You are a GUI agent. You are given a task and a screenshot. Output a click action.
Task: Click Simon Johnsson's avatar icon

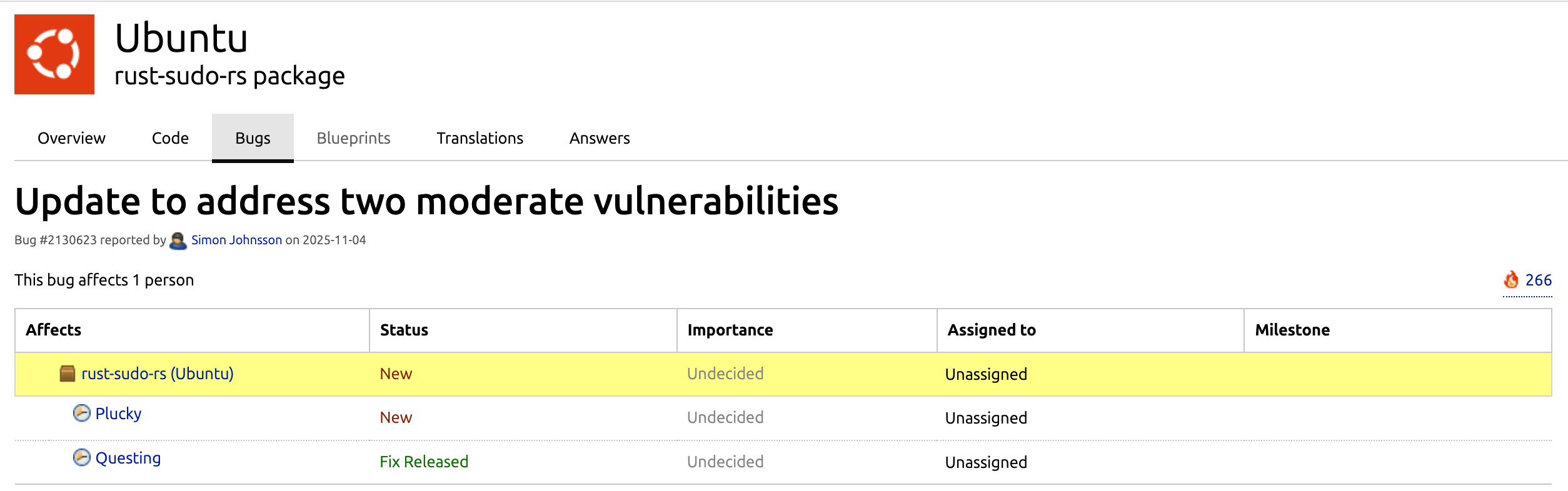[x=178, y=241]
